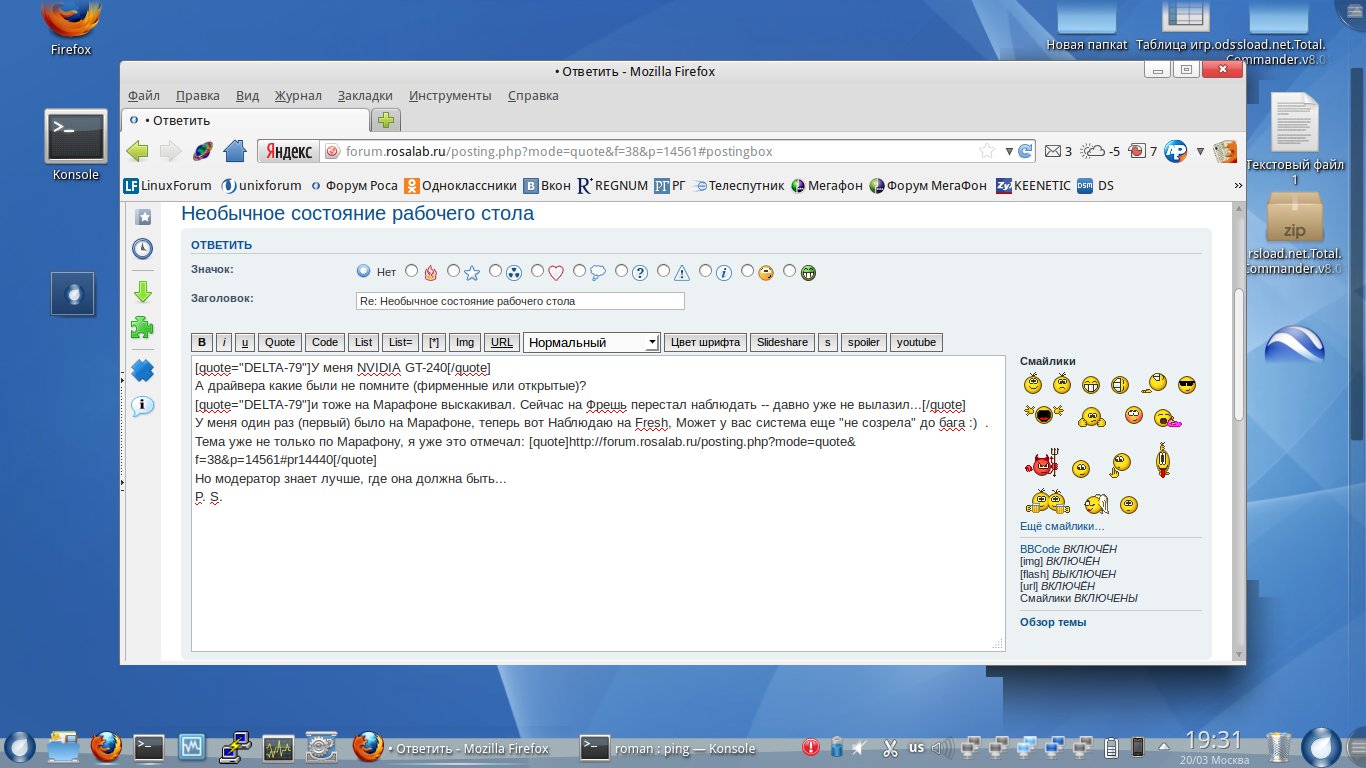
Task: Select the question mark post icon radio
Action: pos(622,271)
